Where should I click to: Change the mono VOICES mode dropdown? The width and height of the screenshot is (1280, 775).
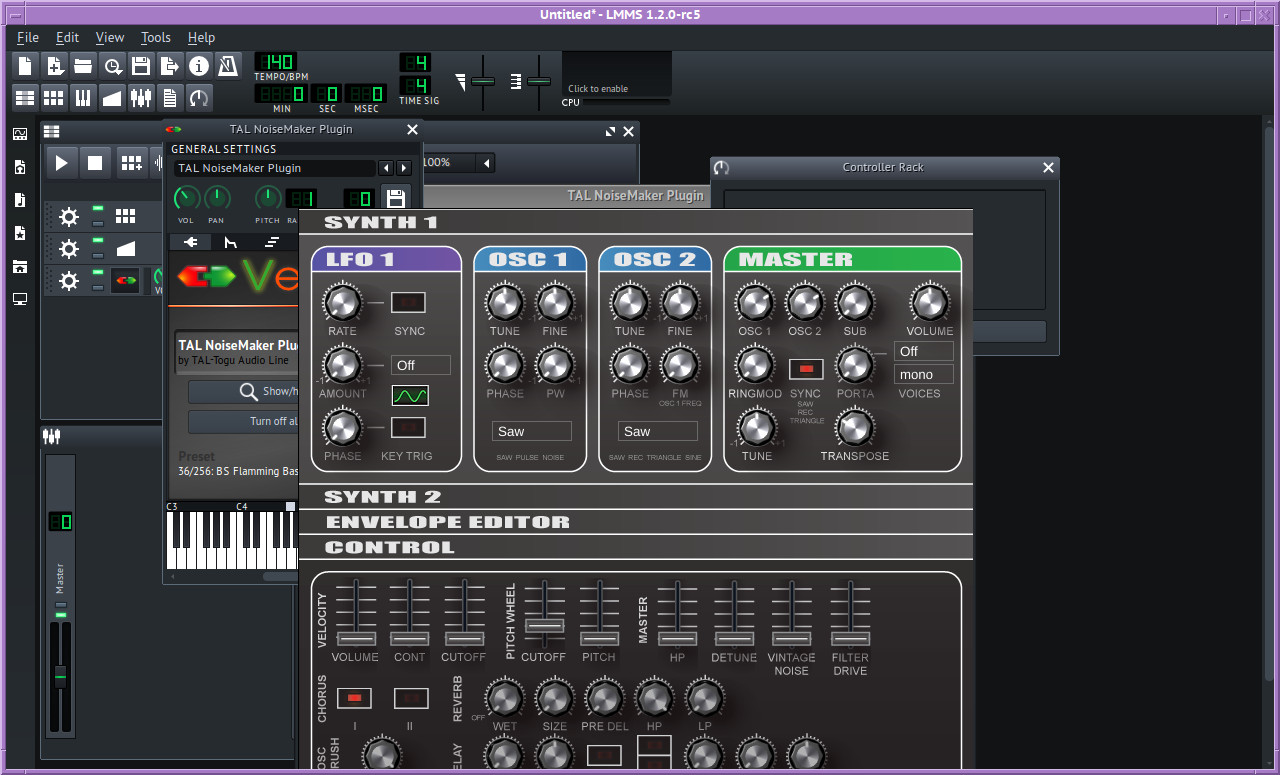(922, 373)
